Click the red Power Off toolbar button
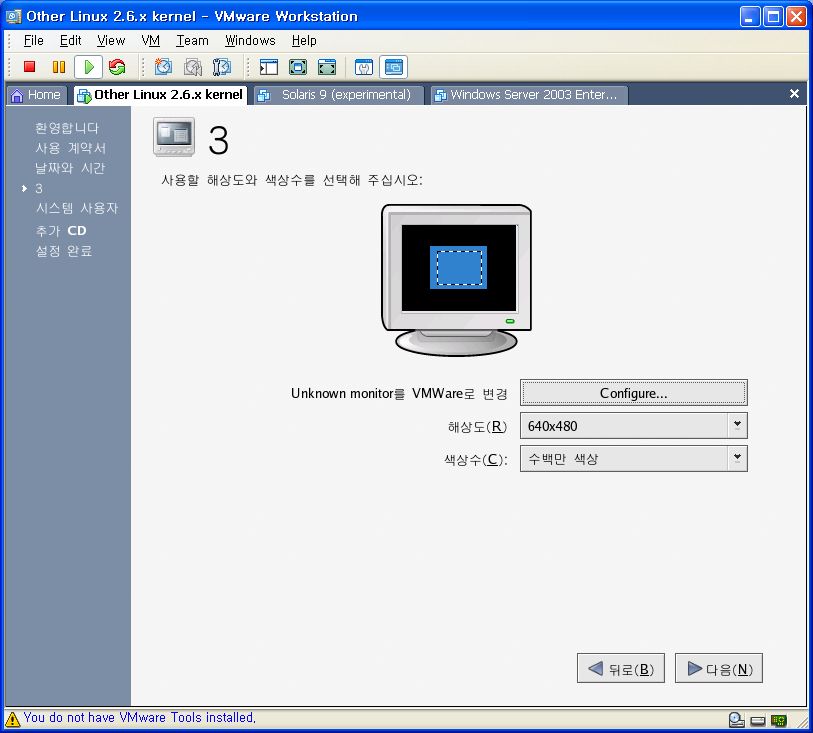 [x=30, y=67]
